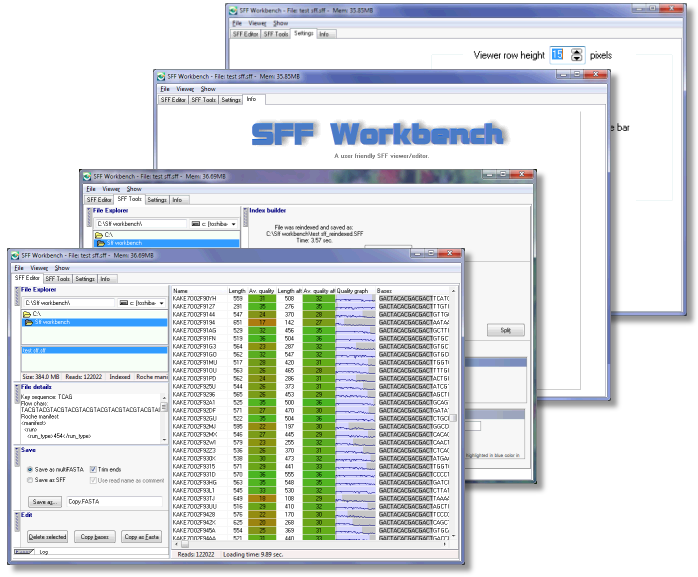This screenshot has width=698, height=577.
Task: Click the Delete selected button
Action: coord(47,537)
